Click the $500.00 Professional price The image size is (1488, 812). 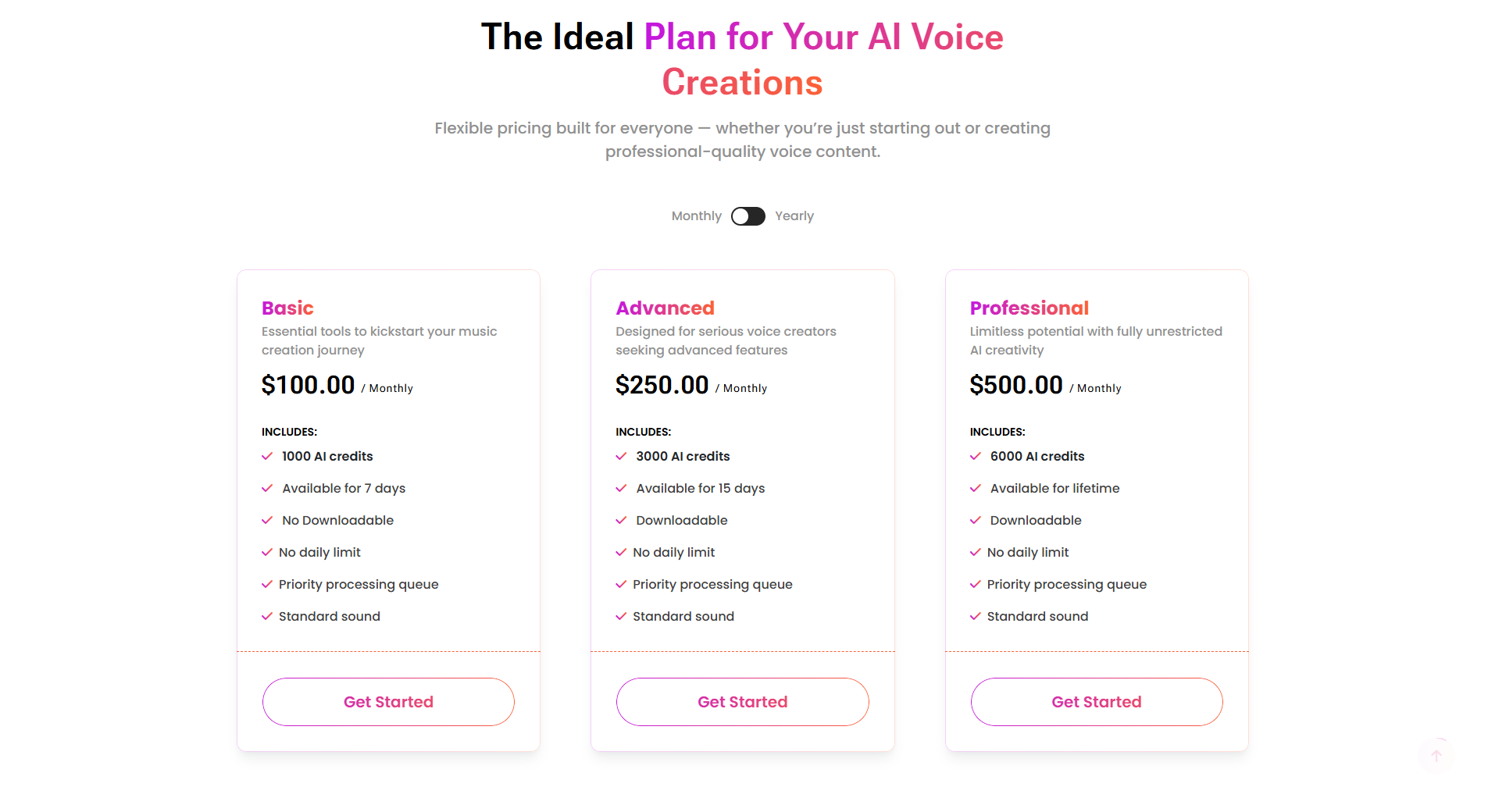1015,385
